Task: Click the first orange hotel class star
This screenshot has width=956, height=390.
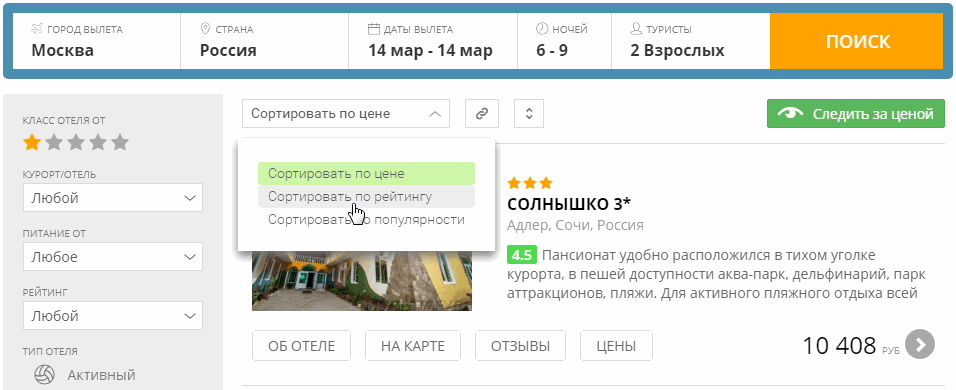Action: pyautogui.click(x=32, y=143)
